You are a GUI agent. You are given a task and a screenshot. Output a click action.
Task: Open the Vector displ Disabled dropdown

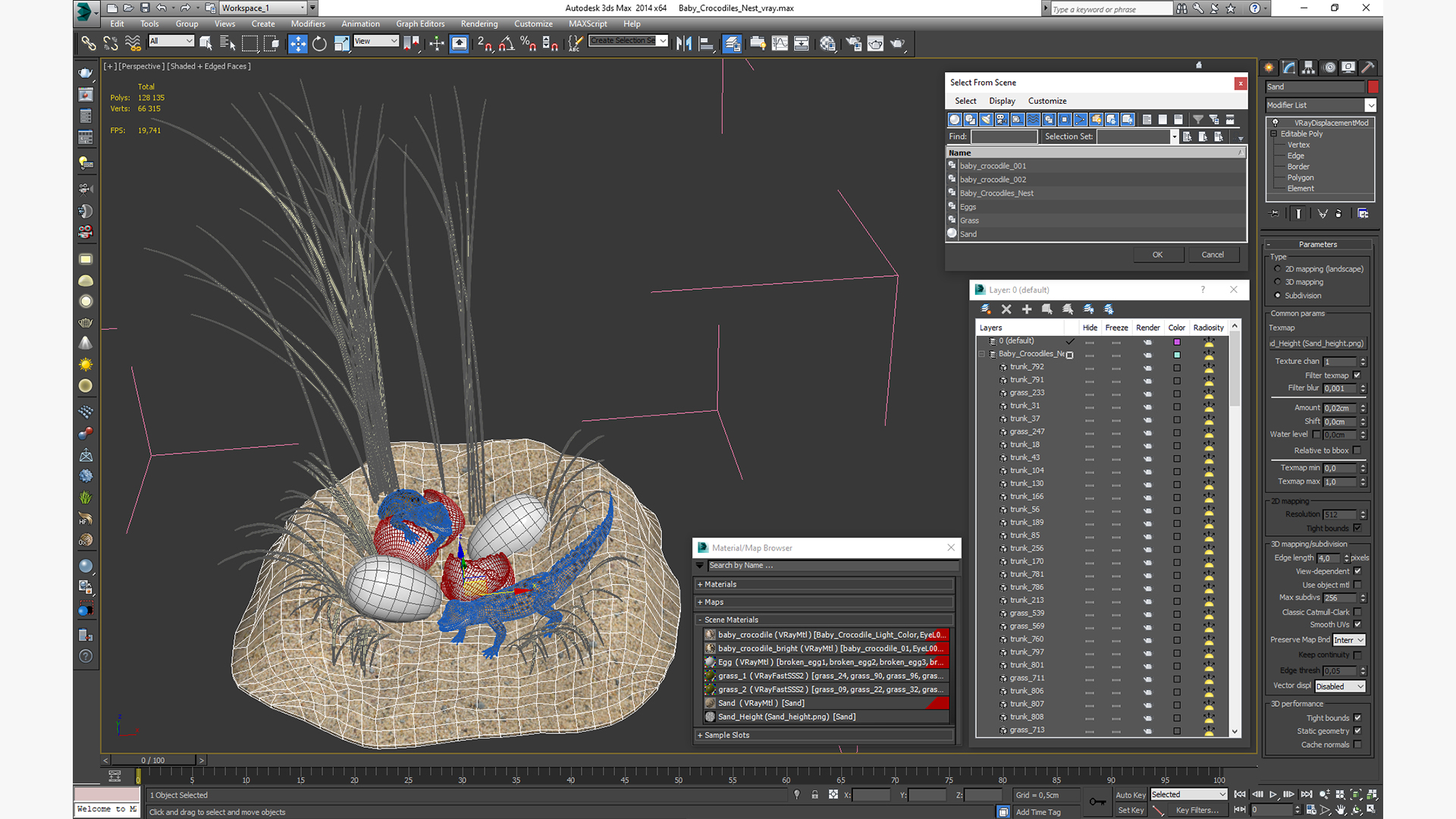pyautogui.click(x=1340, y=687)
